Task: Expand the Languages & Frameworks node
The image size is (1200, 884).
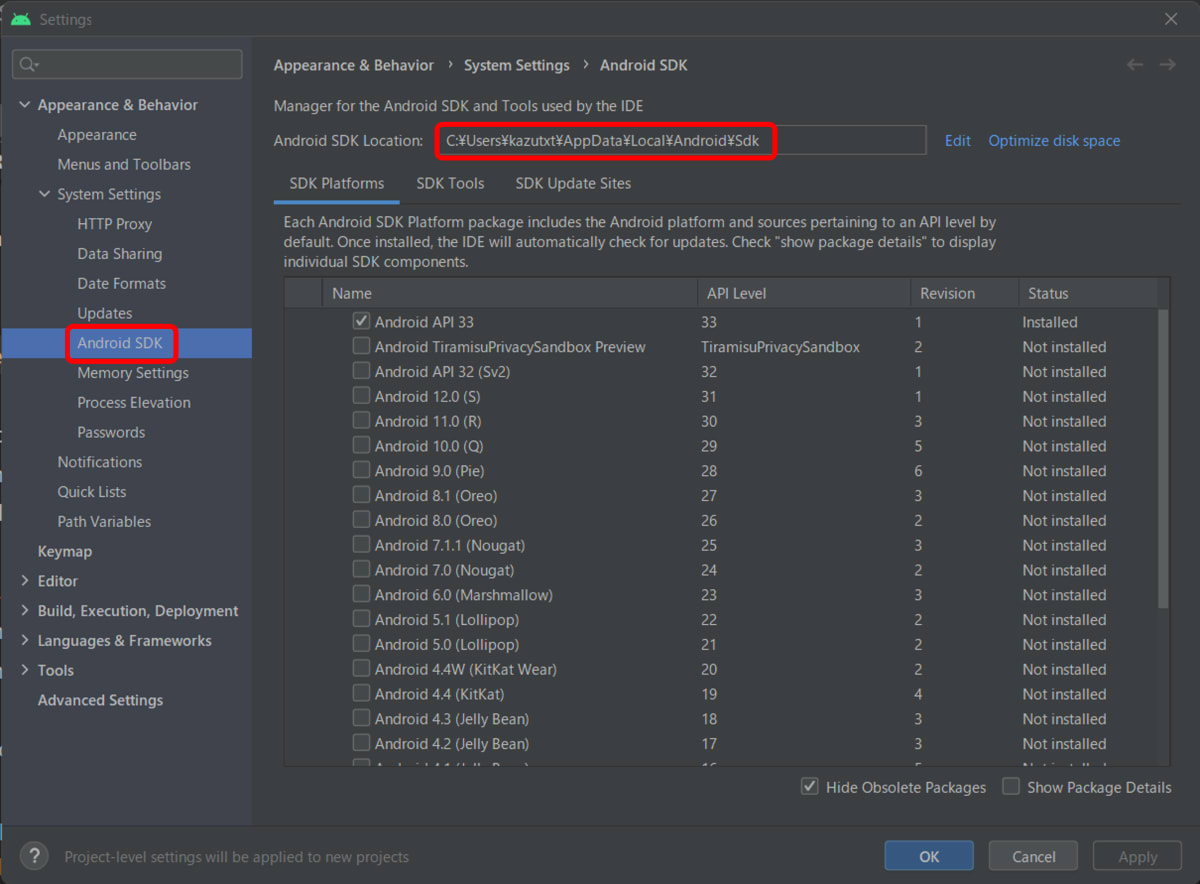Action: pos(25,641)
